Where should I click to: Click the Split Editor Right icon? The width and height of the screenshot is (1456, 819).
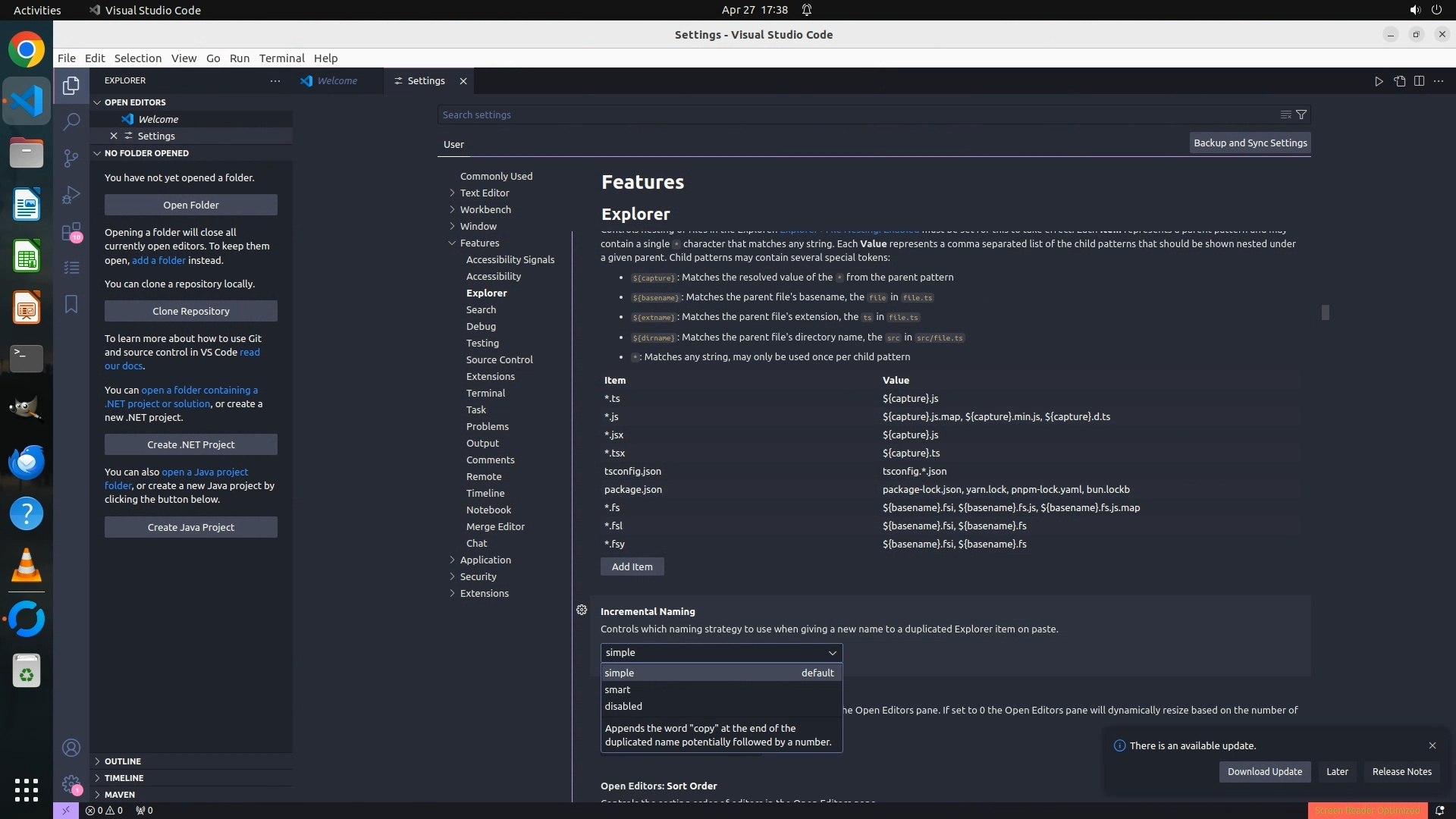(1419, 81)
